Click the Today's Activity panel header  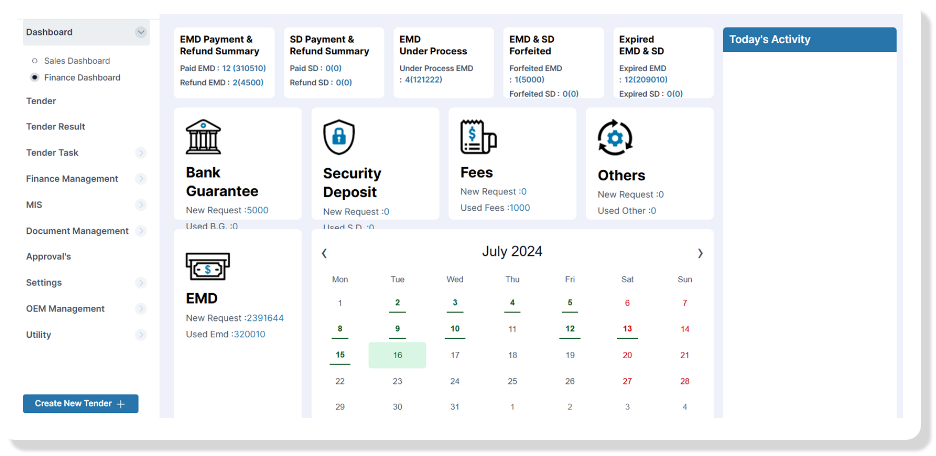click(x=809, y=40)
